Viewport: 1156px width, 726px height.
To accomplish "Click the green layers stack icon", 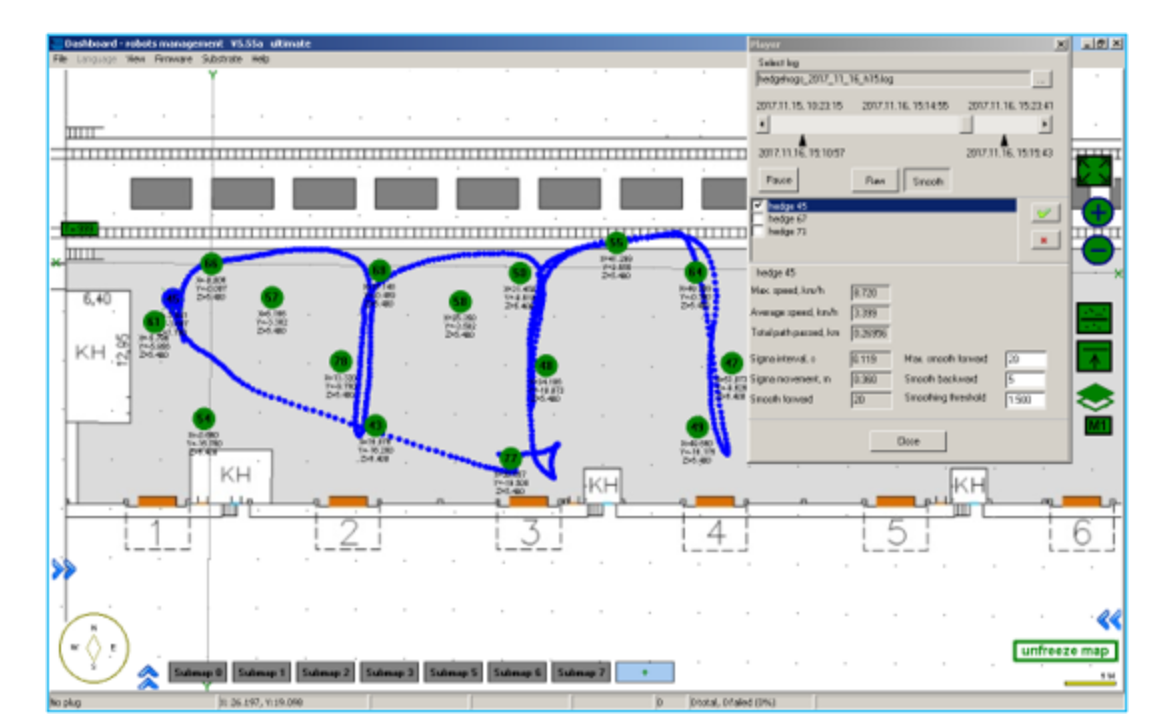I will 1095,399.
